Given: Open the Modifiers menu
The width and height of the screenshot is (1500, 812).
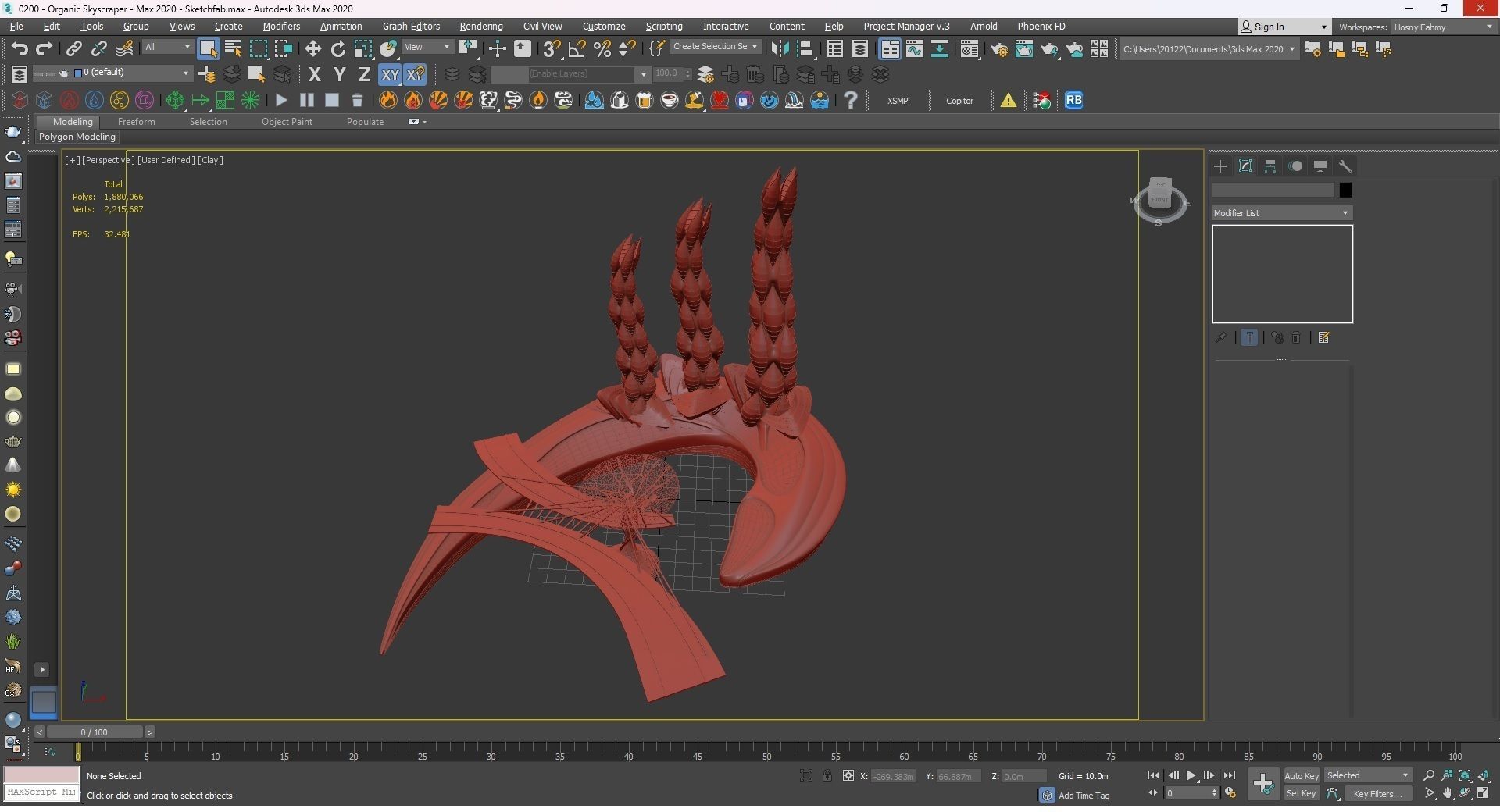Looking at the screenshot, I should [281, 27].
